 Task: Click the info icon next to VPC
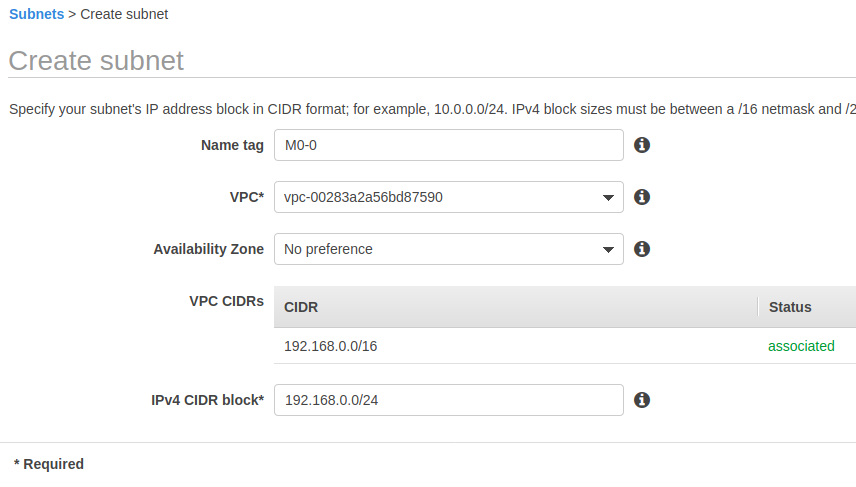click(643, 197)
